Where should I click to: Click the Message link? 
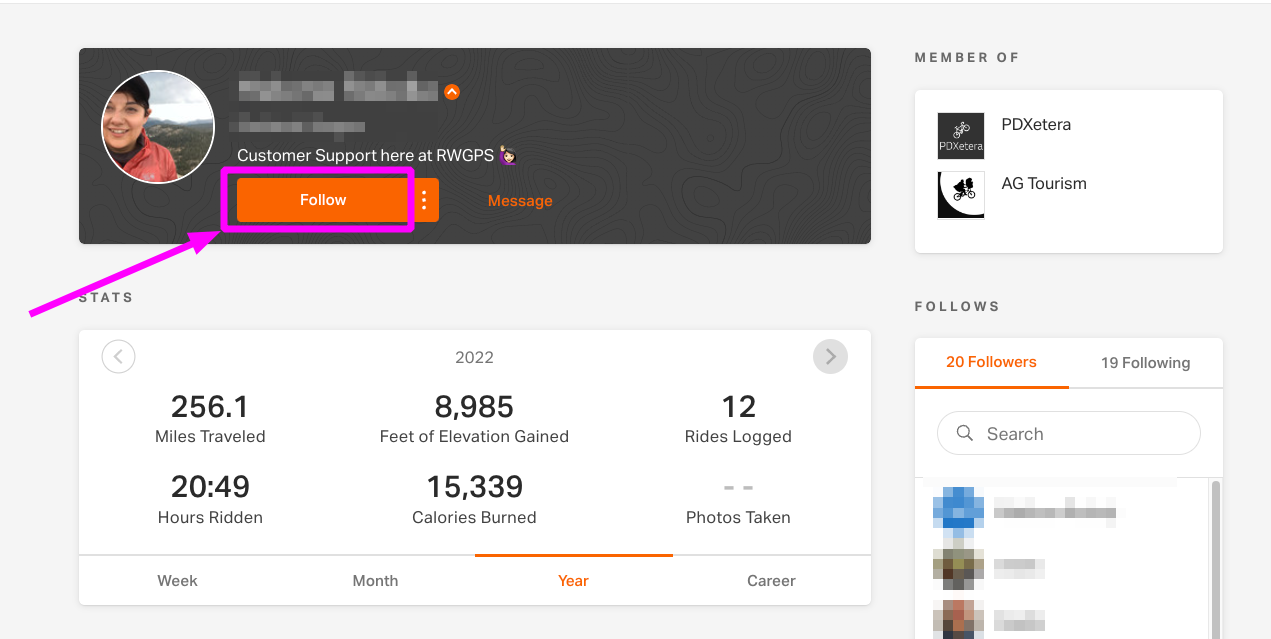520,201
